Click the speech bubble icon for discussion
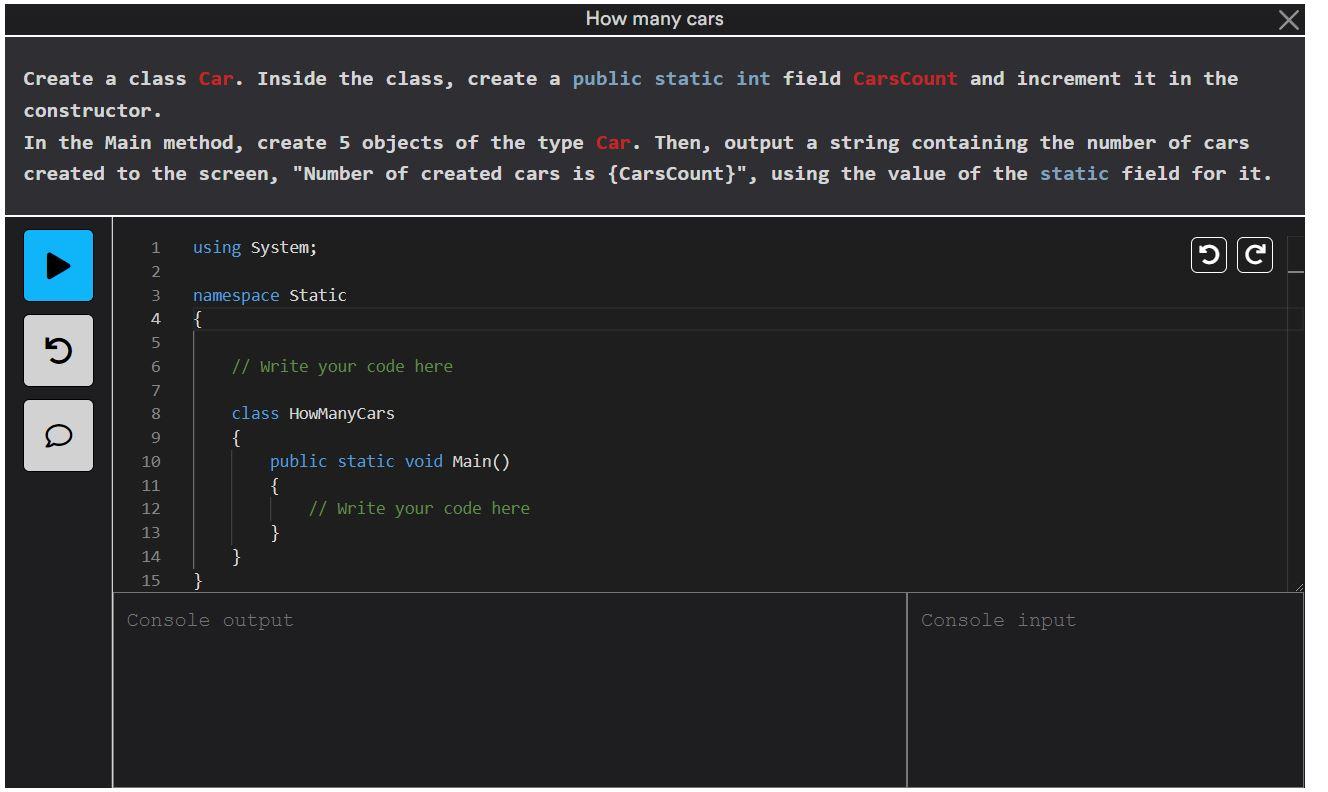The image size is (1328, 792). point(57,435)
